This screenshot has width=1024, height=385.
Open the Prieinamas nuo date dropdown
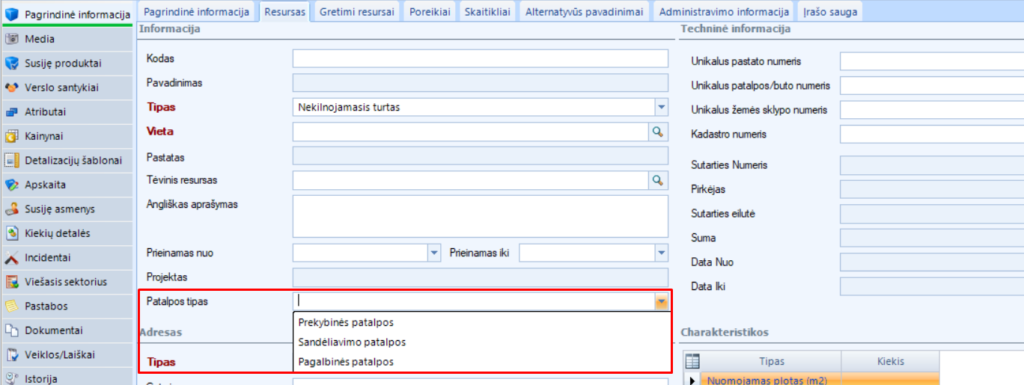click(x=434, y=253)
